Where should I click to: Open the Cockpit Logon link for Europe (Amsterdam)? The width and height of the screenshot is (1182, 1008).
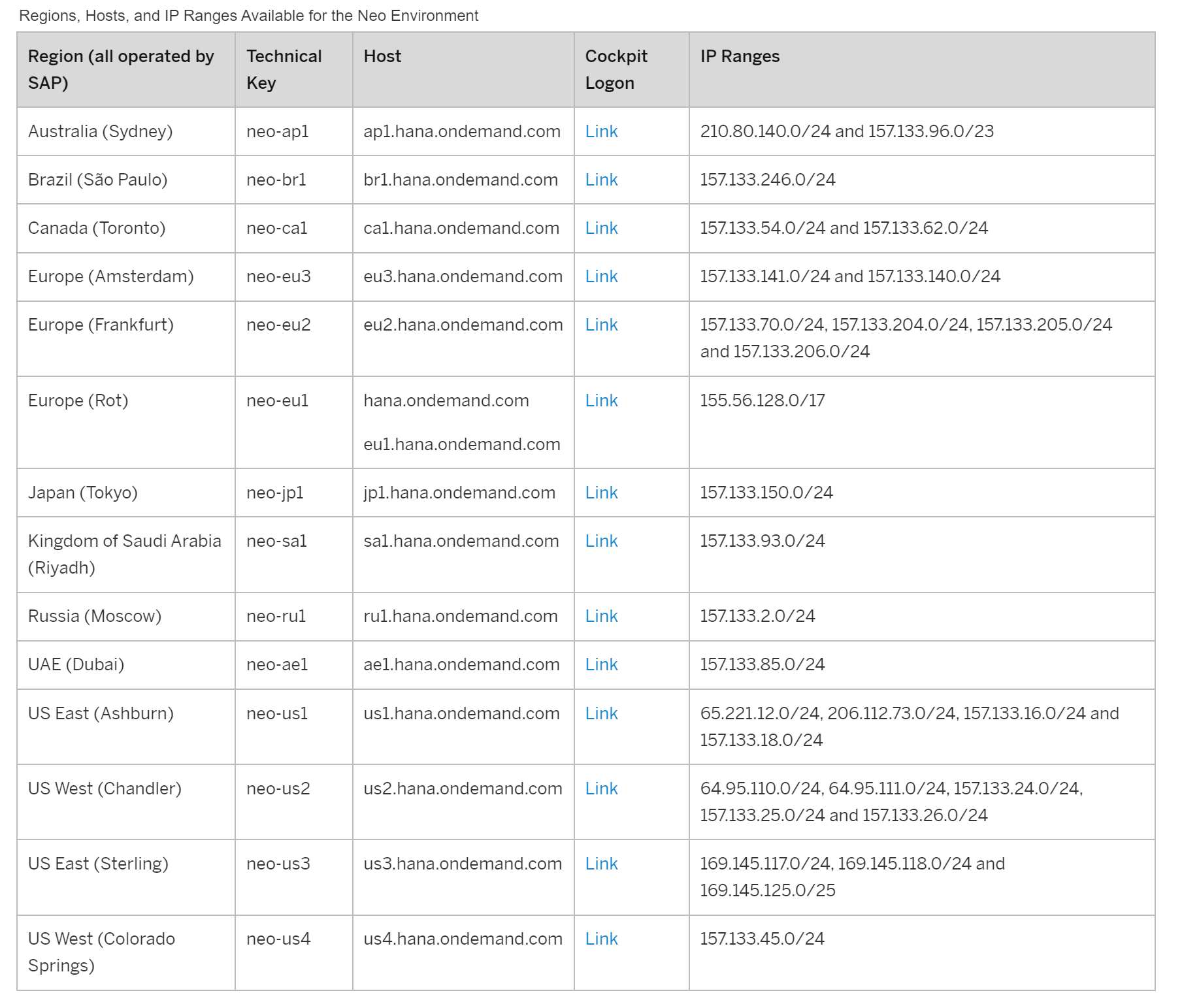tap(601, 276)
